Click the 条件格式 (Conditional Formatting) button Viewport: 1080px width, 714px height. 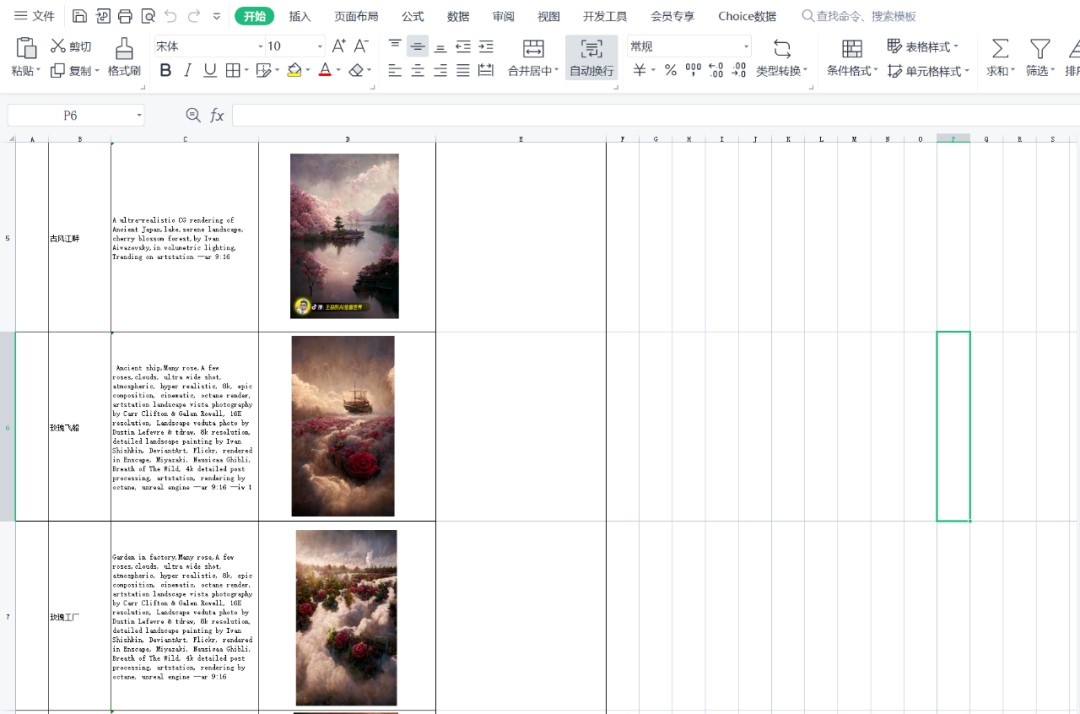851,58
